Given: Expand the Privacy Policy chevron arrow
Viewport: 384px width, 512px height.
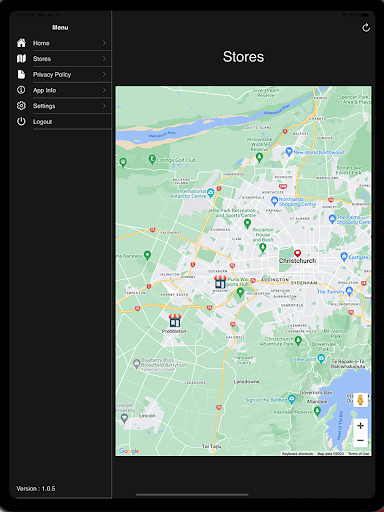Looking at the screenshot, I should 104,74.
